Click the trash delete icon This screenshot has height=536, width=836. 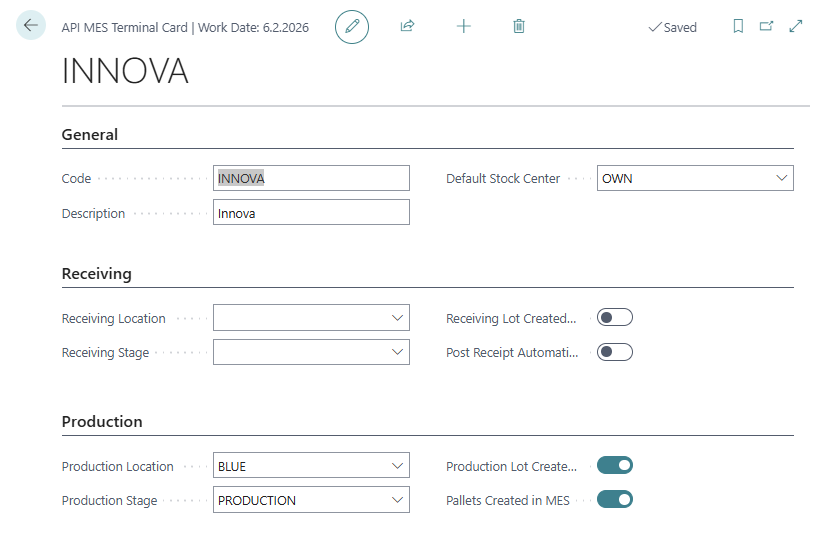point(519,27)
